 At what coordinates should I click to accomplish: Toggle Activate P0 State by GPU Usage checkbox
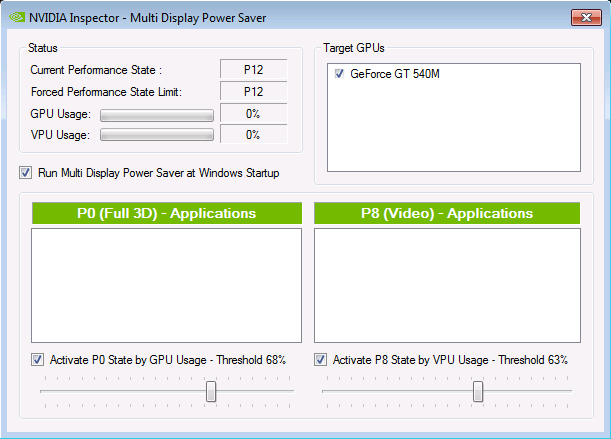click(x=37, y=360)
